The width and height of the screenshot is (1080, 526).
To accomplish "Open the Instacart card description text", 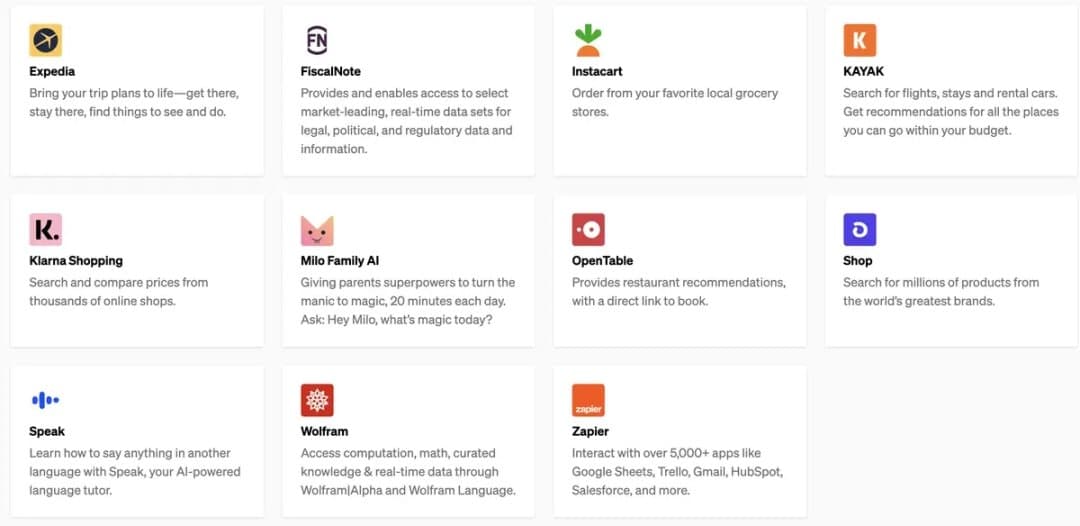I will point(675,102).
